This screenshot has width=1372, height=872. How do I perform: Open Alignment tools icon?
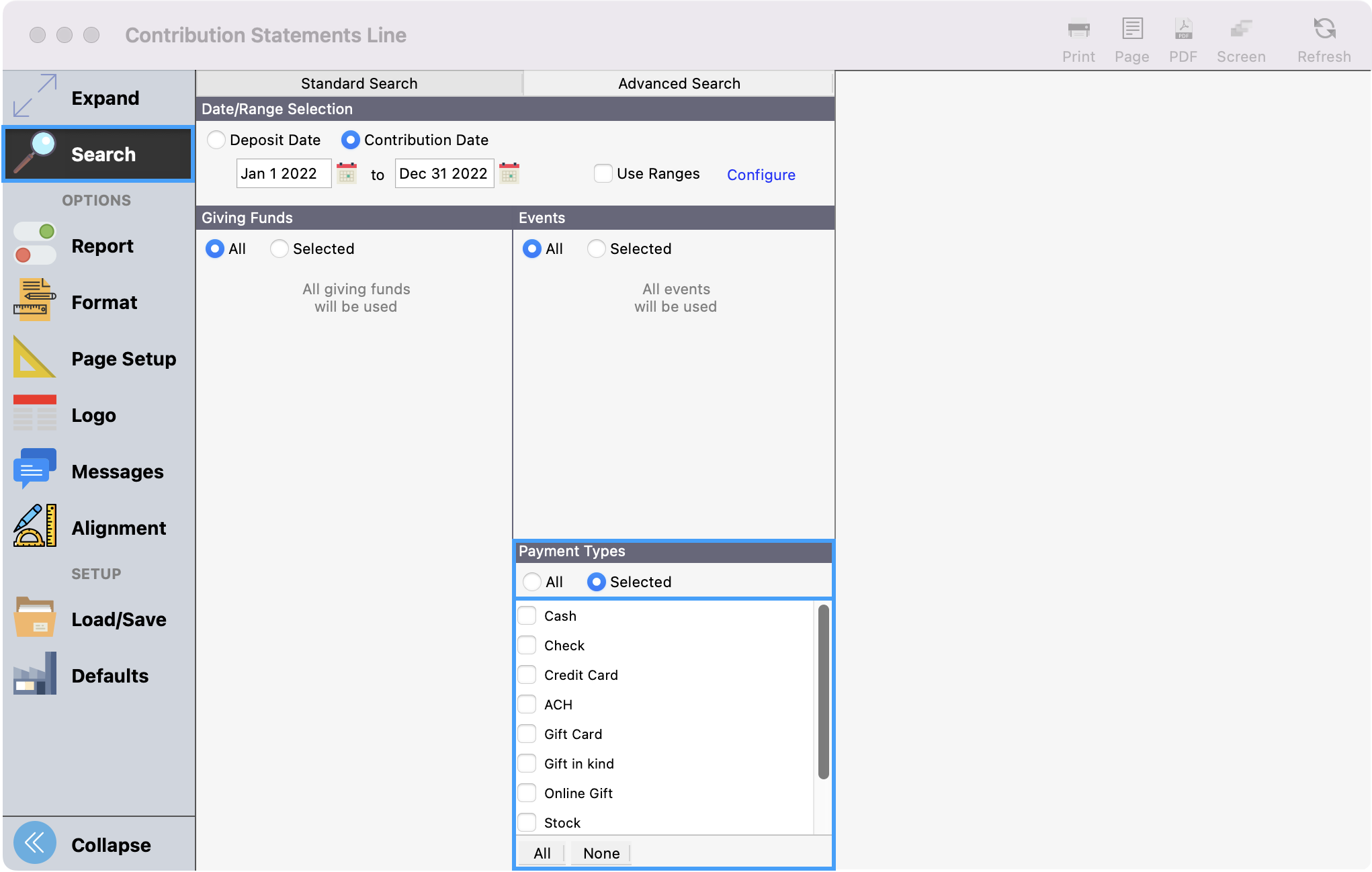tap(35, 526)
